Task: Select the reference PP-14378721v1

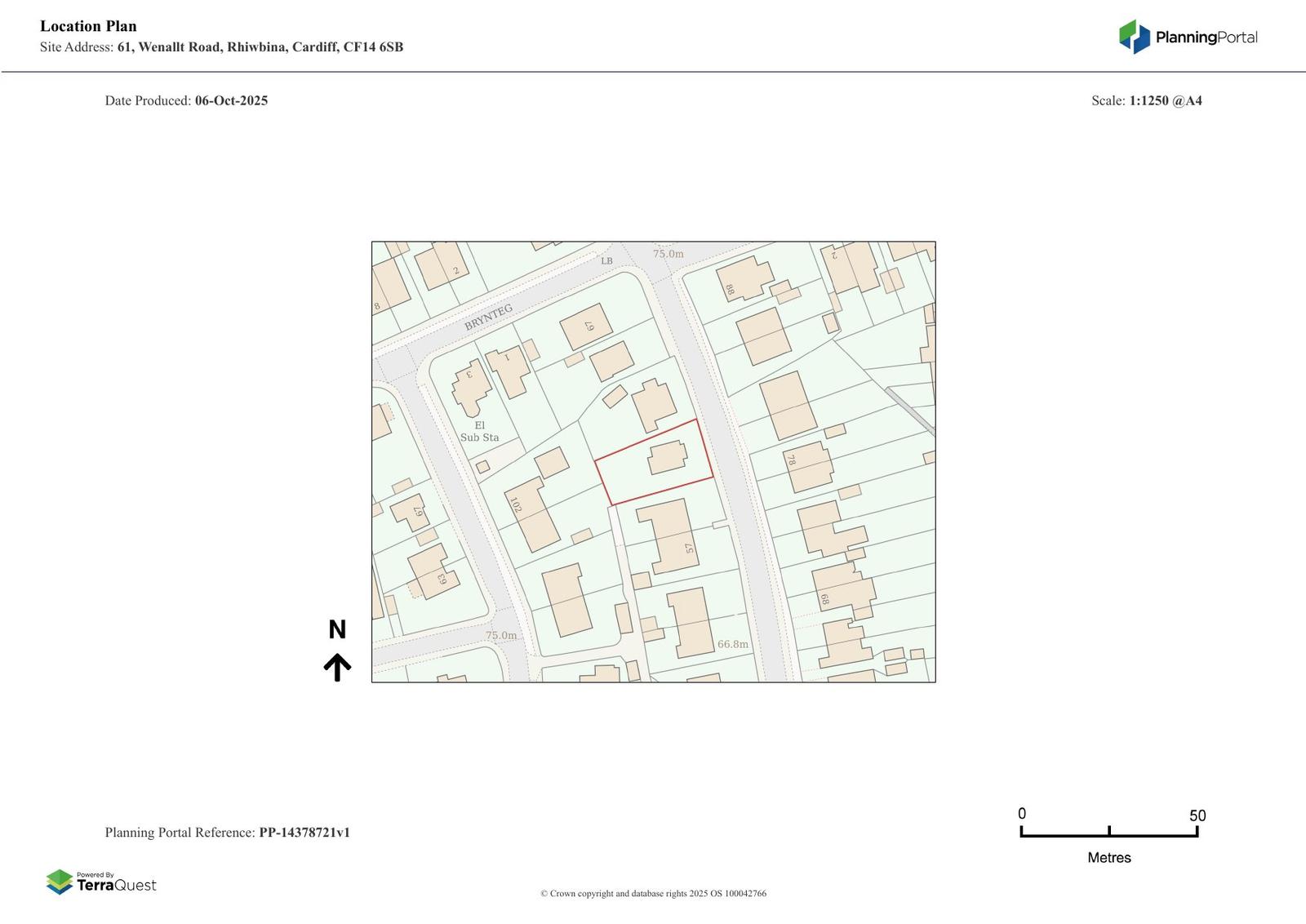Action: pos(304,833)
